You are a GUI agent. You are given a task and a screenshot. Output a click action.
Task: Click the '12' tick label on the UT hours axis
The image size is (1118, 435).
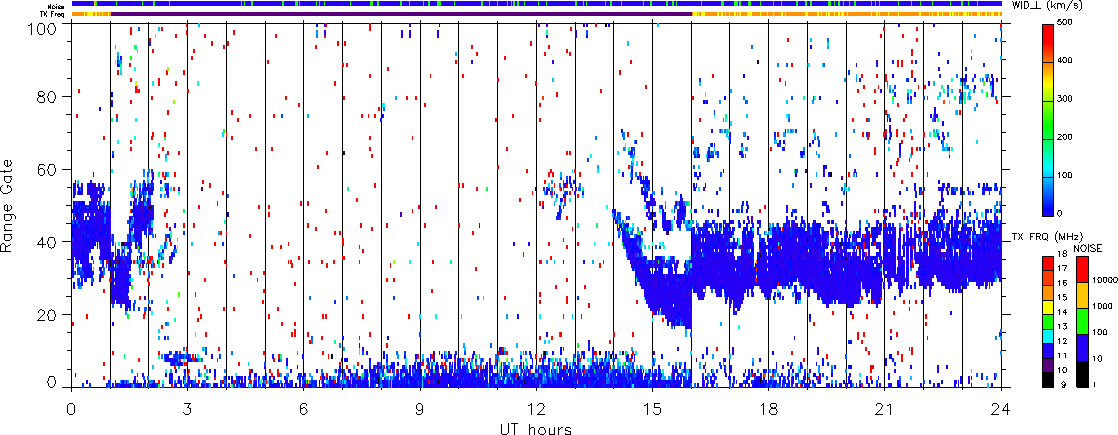tap(536, 409)
